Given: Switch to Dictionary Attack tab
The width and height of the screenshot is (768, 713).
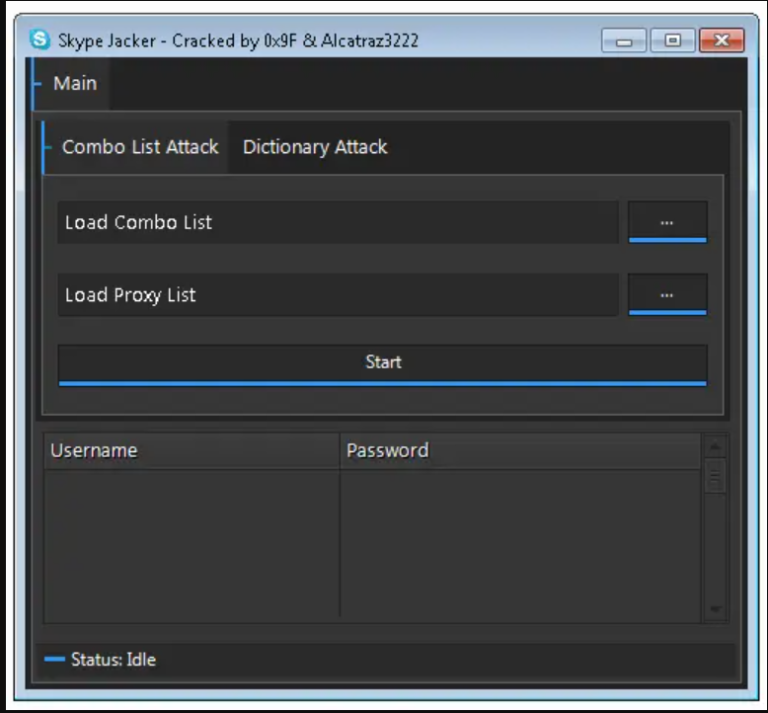Looking at the screenshot, I should (315, 147).
